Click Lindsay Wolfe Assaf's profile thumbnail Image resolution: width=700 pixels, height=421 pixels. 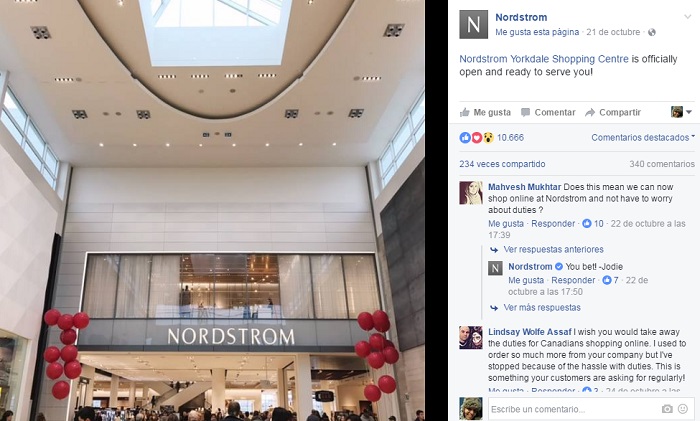click(x=471, y=338)
